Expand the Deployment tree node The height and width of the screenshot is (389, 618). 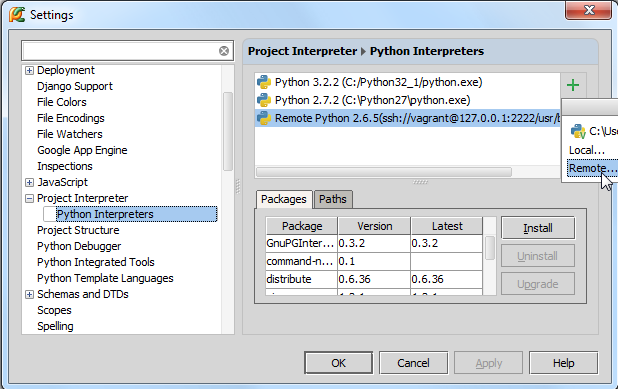click(x=29, y=71)
